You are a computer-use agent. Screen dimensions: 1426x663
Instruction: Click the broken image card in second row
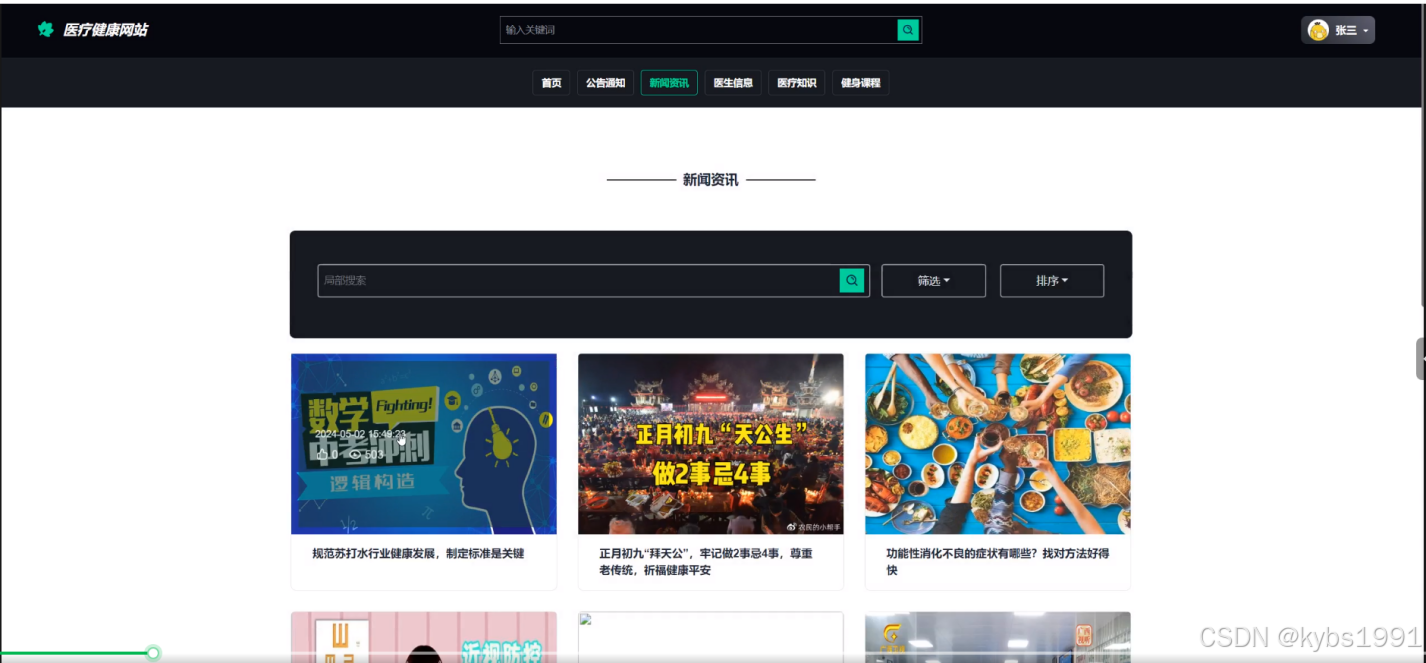[x=711, y=637]
